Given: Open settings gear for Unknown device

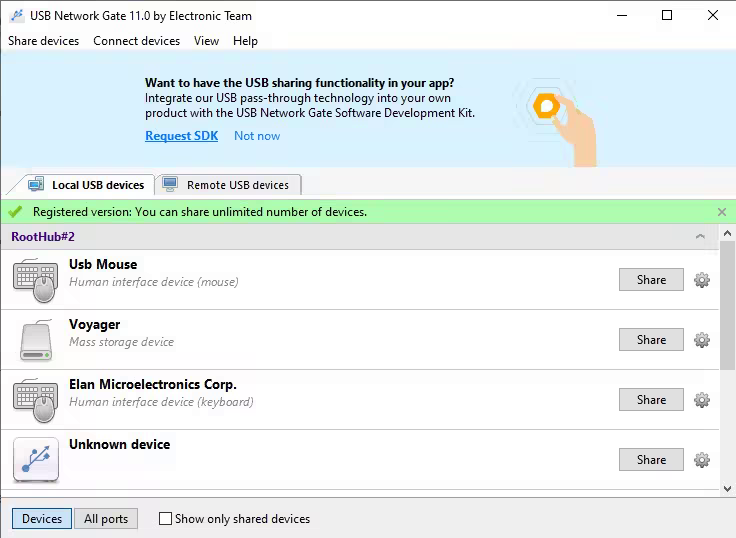Looking at the screenshot, I should 702,460.
